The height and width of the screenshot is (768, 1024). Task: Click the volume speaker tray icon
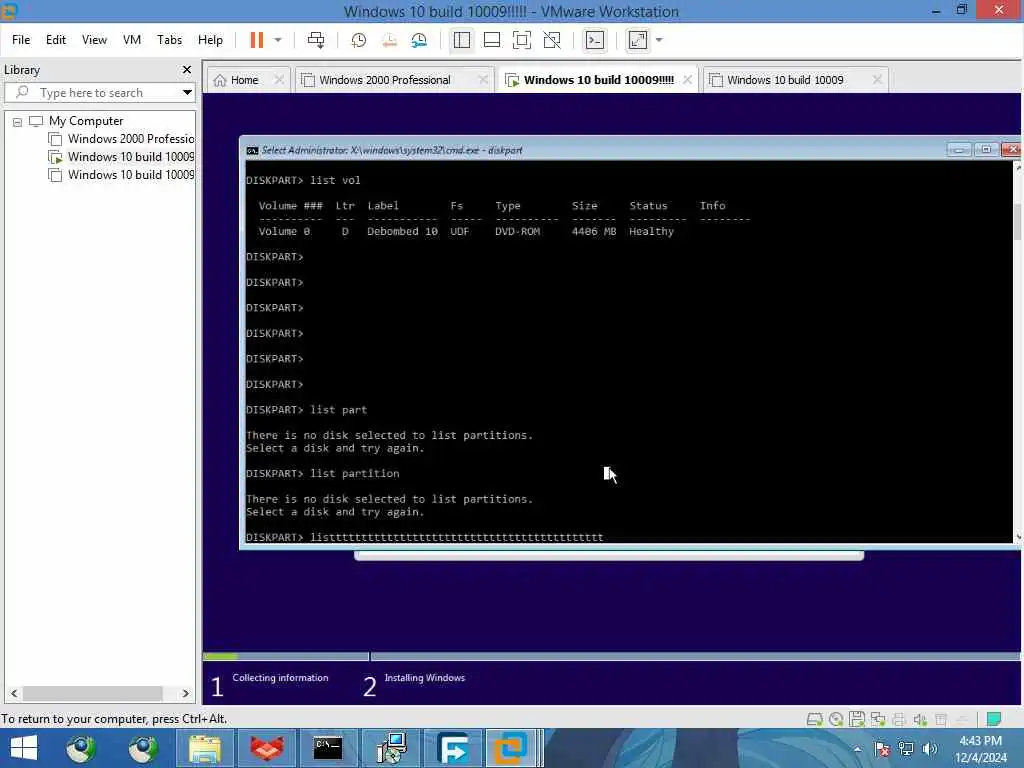coord(929,749)
